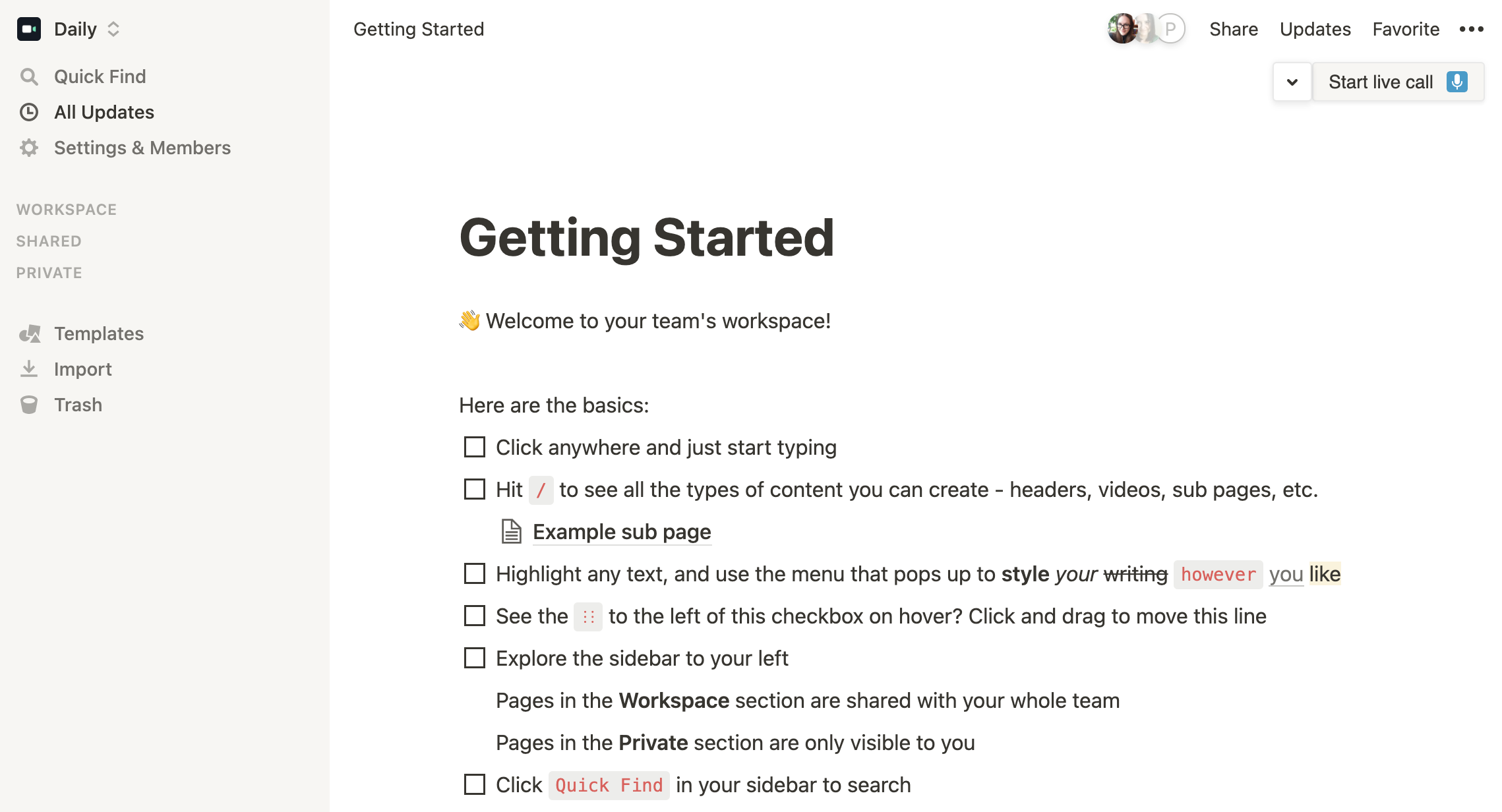Click the user avatar with glasses
Viewport: 1502px width, 812px height.
coord(1122,29)
